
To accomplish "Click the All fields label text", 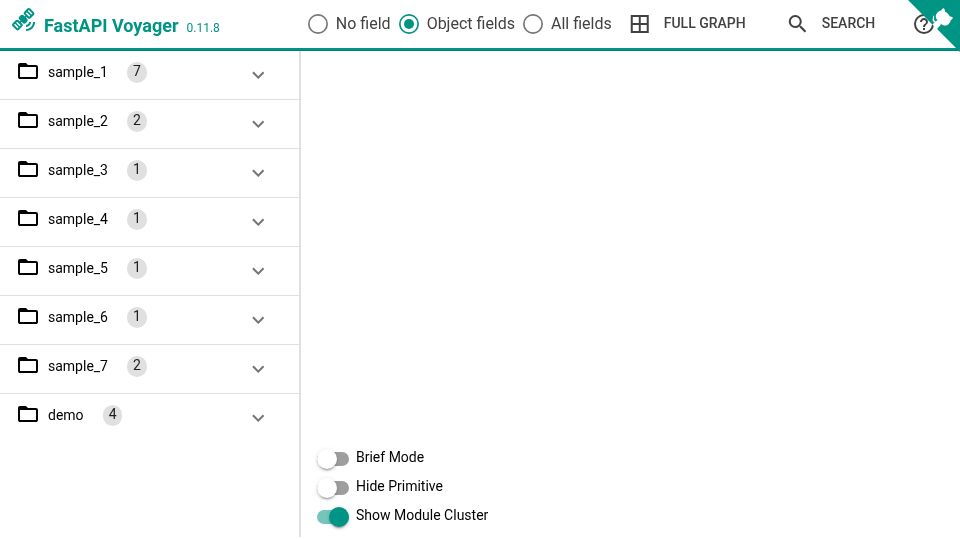I will coord(581,24).
